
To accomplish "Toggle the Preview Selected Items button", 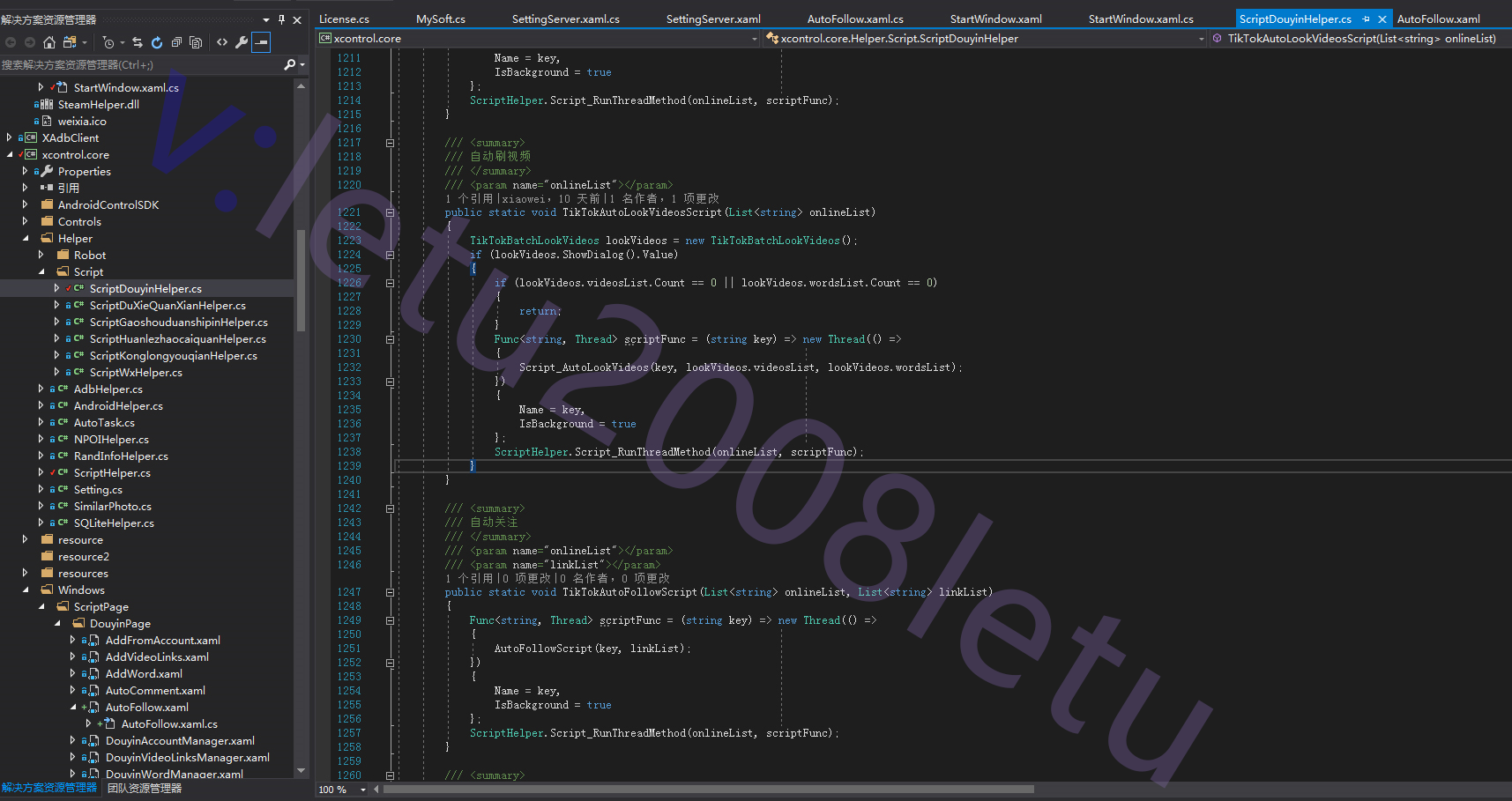I will (261, 42).
